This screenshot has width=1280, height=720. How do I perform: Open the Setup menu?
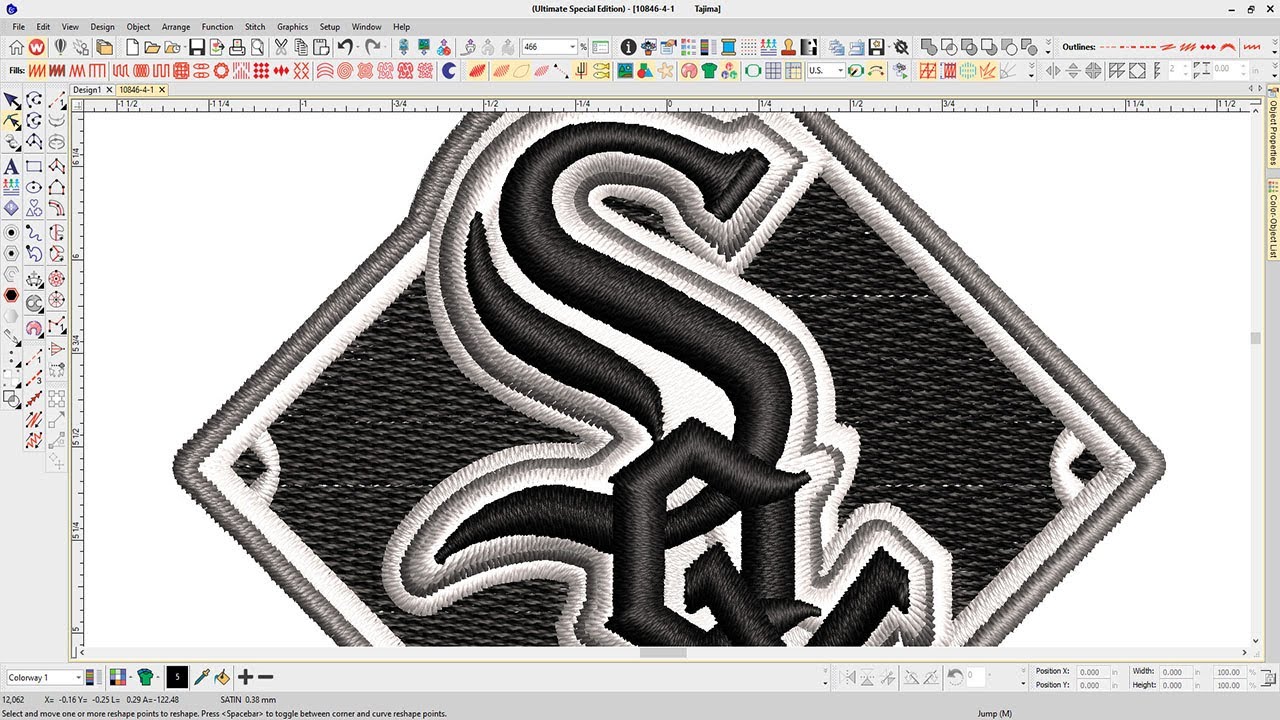click(x=329, y=27)
